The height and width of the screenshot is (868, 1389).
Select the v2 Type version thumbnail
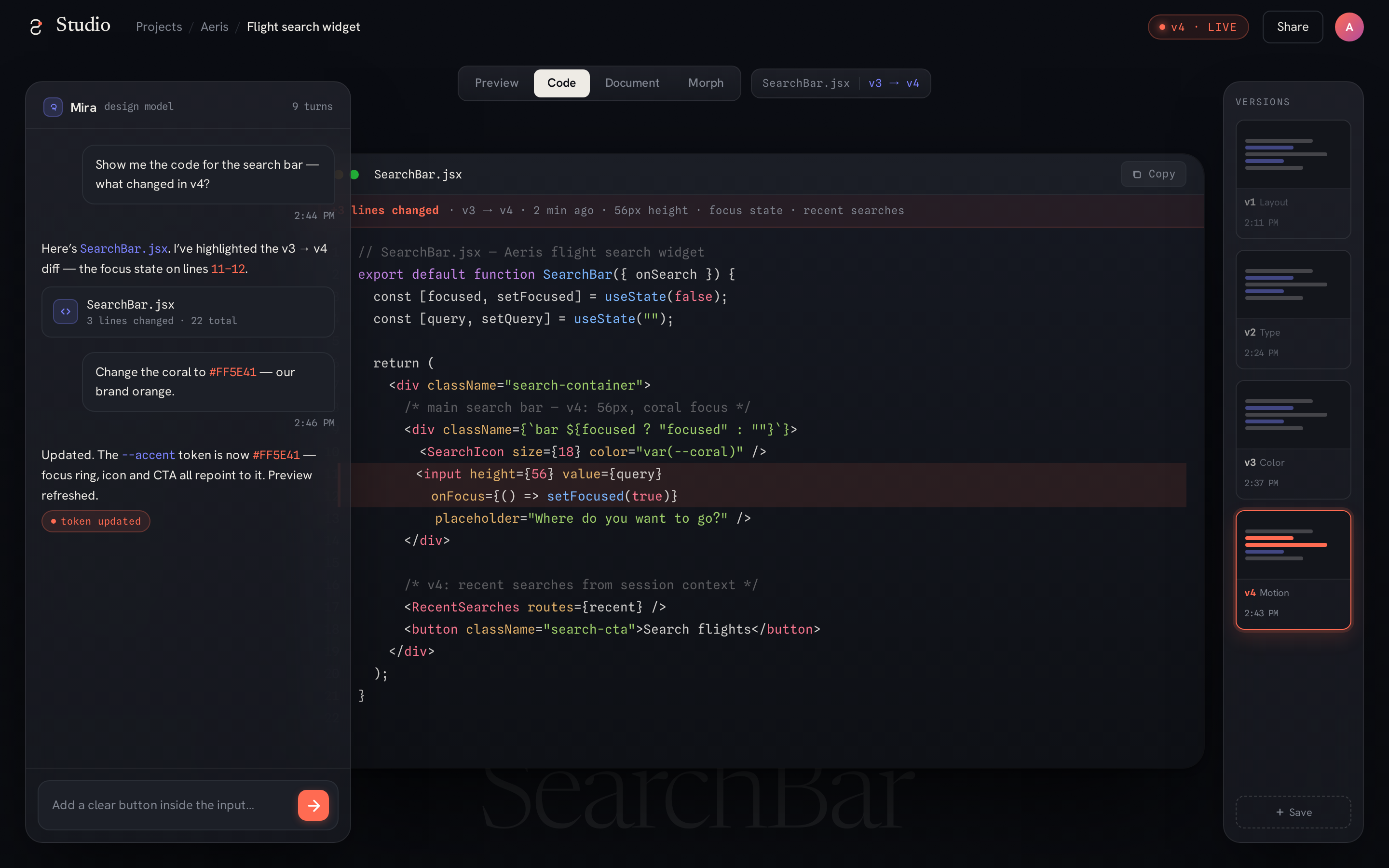coord(1293,310)
